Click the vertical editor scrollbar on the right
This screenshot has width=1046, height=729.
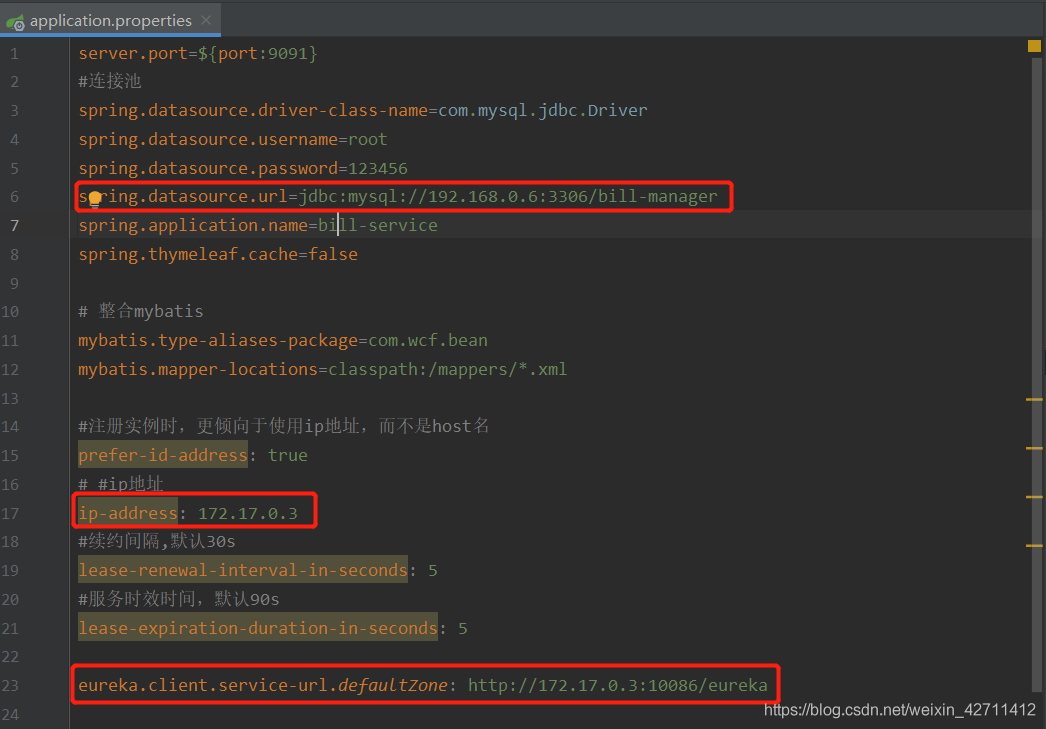(1037, 374)
